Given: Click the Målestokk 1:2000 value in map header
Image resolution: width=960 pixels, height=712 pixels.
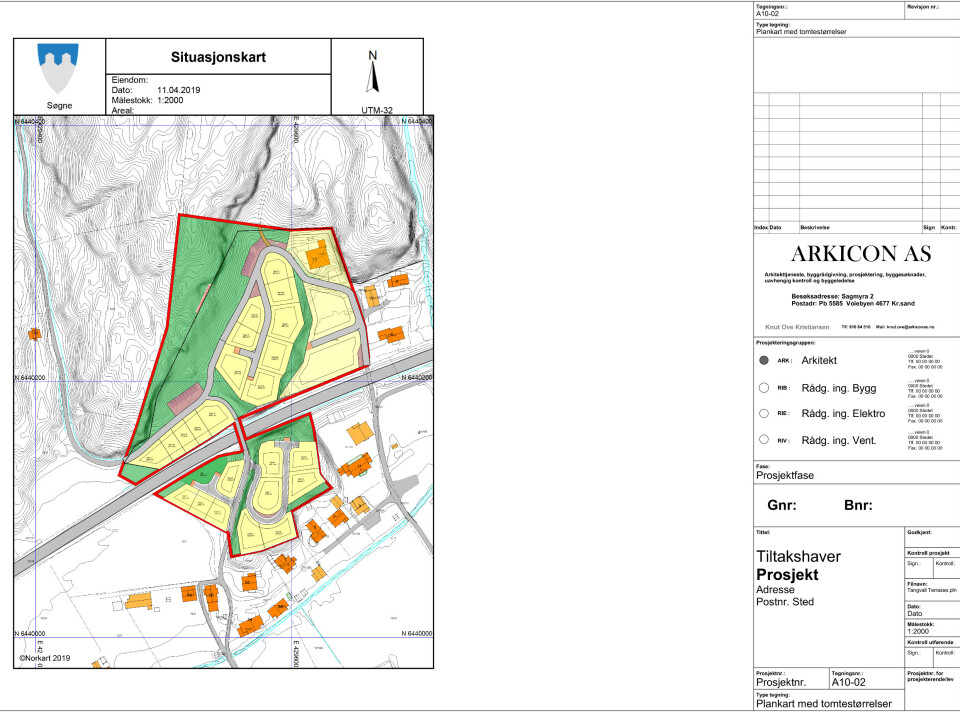Looking at the screenshot, I should [175, 100].
